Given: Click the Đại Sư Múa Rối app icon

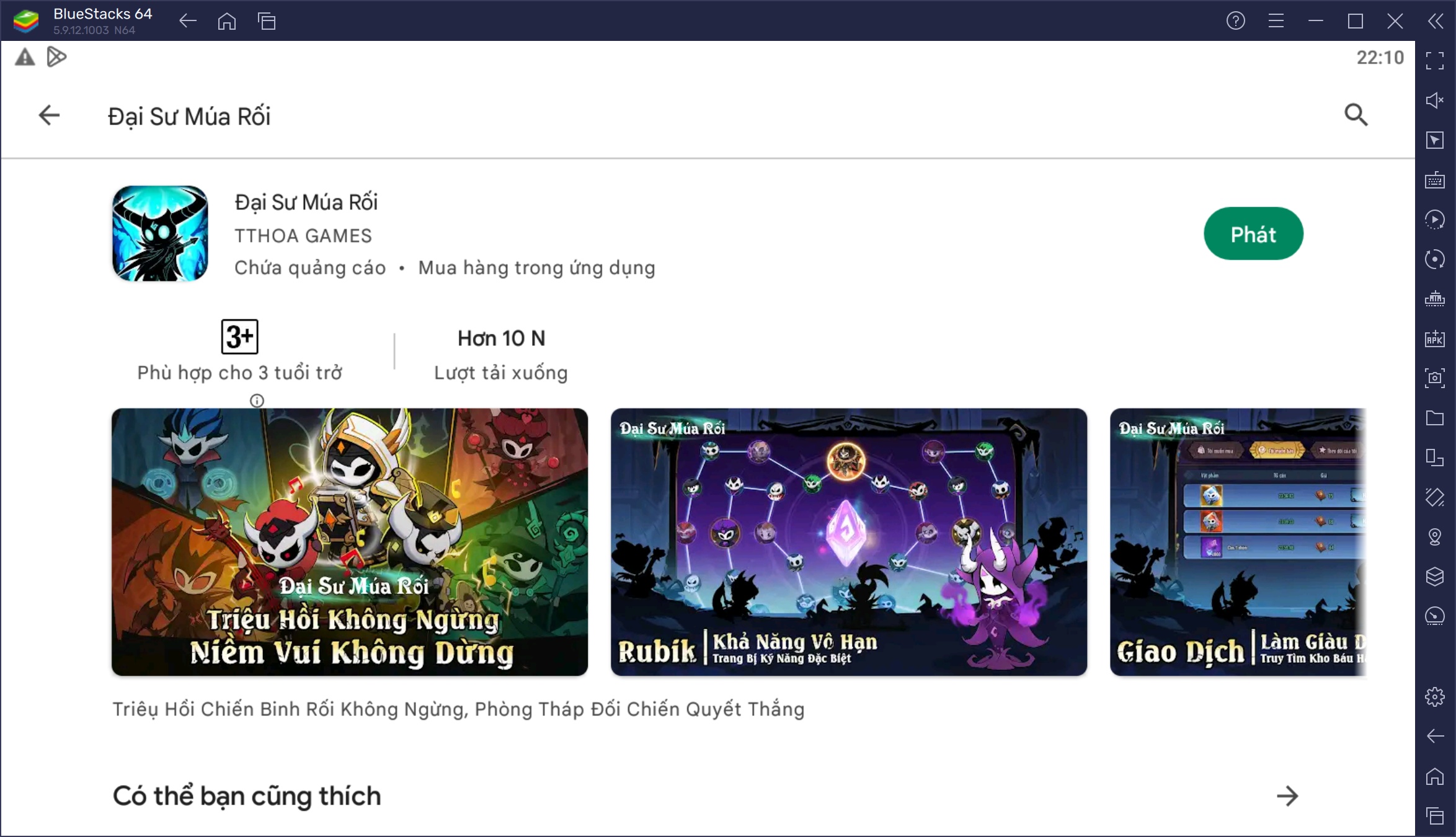Looking at the screenshot, I should (x=160, y=234).
